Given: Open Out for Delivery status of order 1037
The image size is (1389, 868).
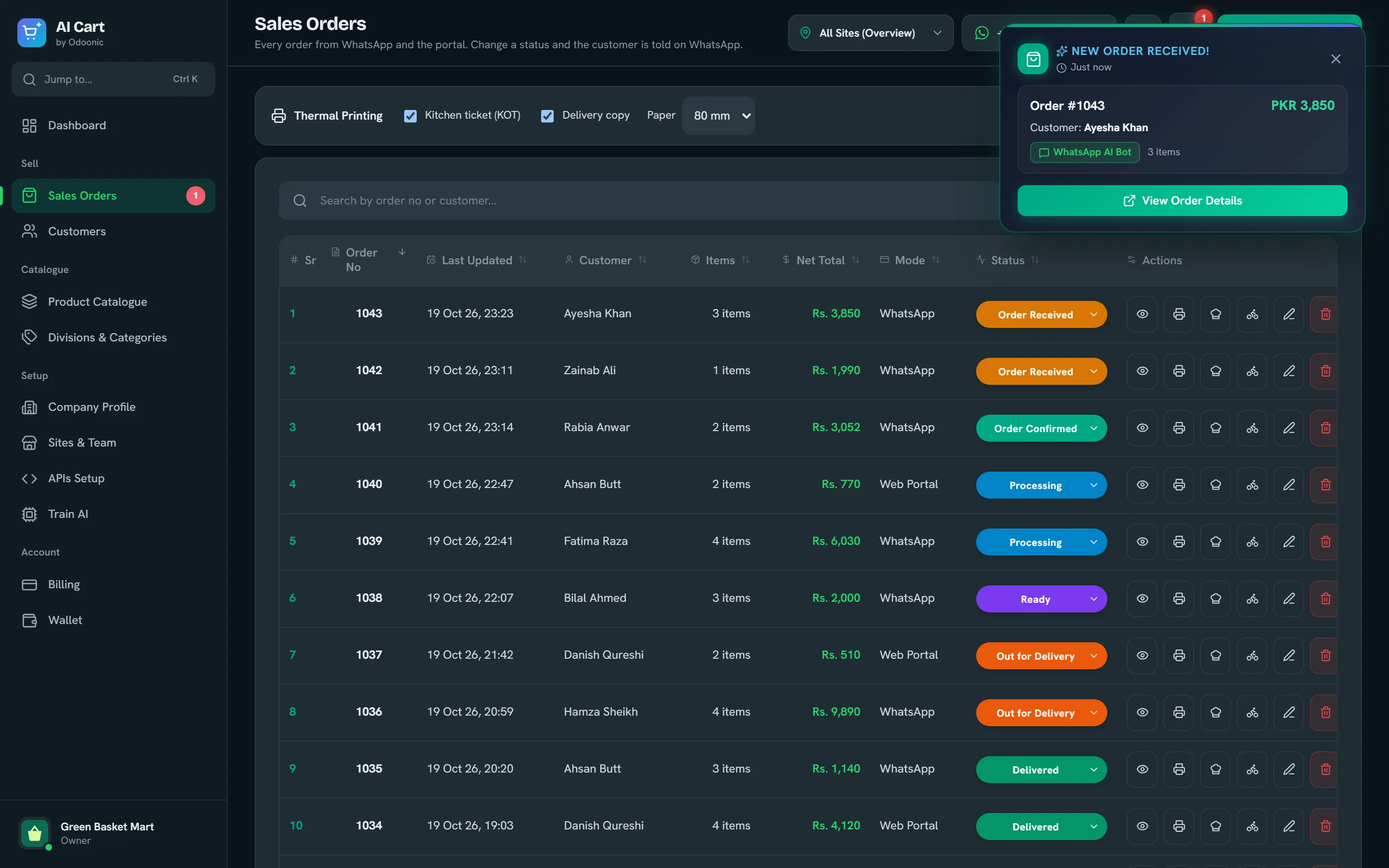Looking at the screenshot, I should [1041, 656].
